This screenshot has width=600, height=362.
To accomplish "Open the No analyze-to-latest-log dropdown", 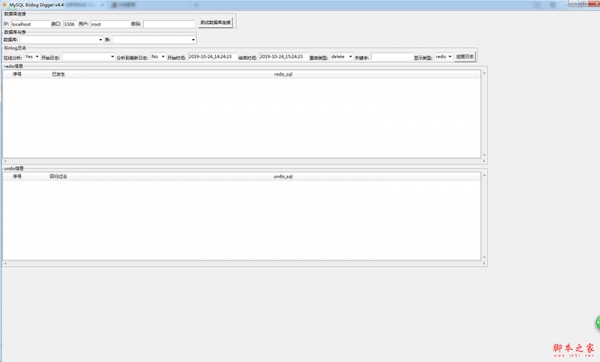I will (158, 57).
